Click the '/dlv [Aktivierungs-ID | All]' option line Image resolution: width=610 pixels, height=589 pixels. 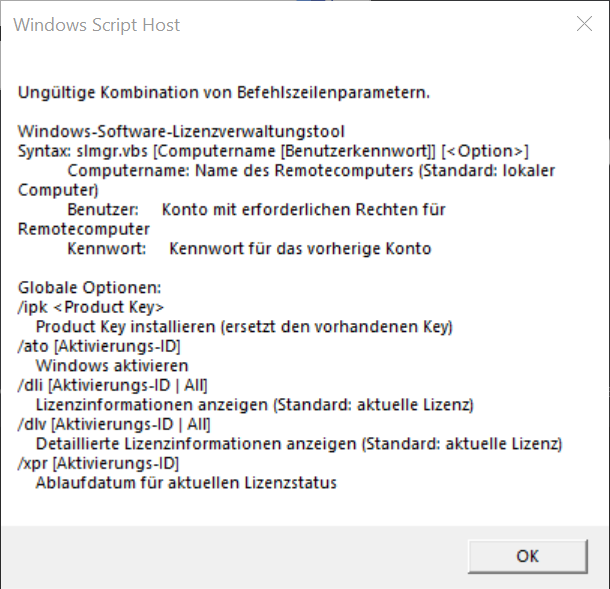(x=114, y=424)
